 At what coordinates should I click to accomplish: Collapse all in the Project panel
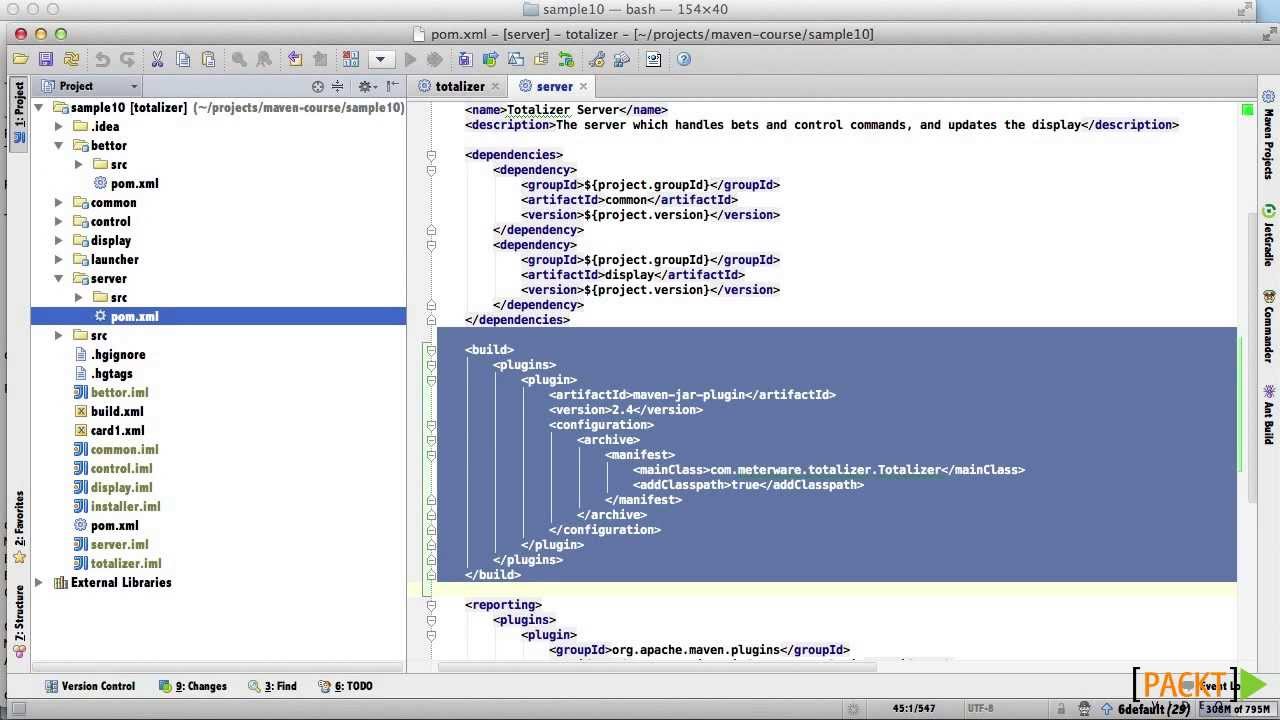[338, 86]
